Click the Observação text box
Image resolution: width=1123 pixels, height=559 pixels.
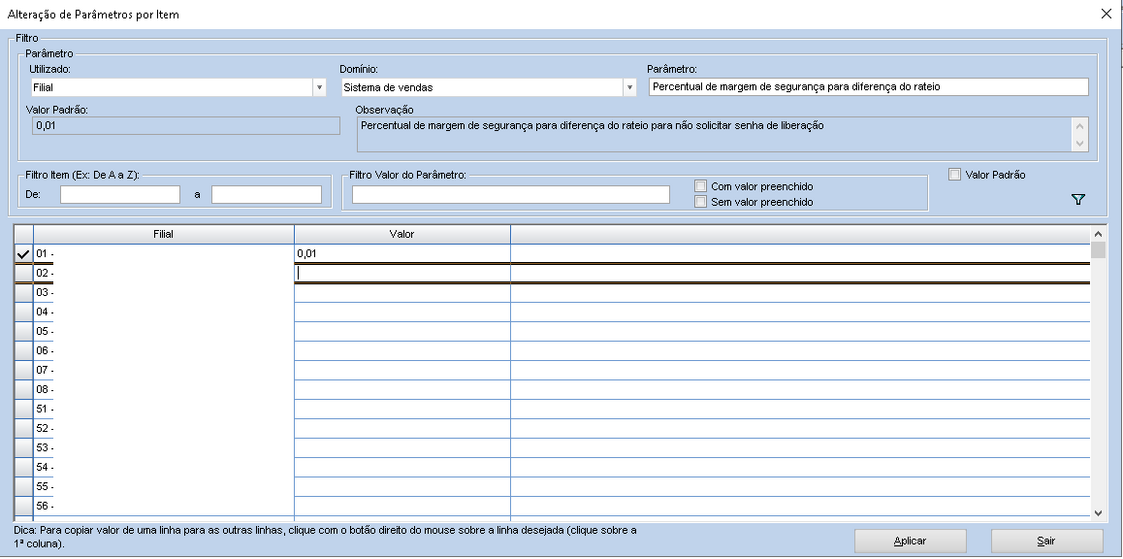[x=715, y=135]
